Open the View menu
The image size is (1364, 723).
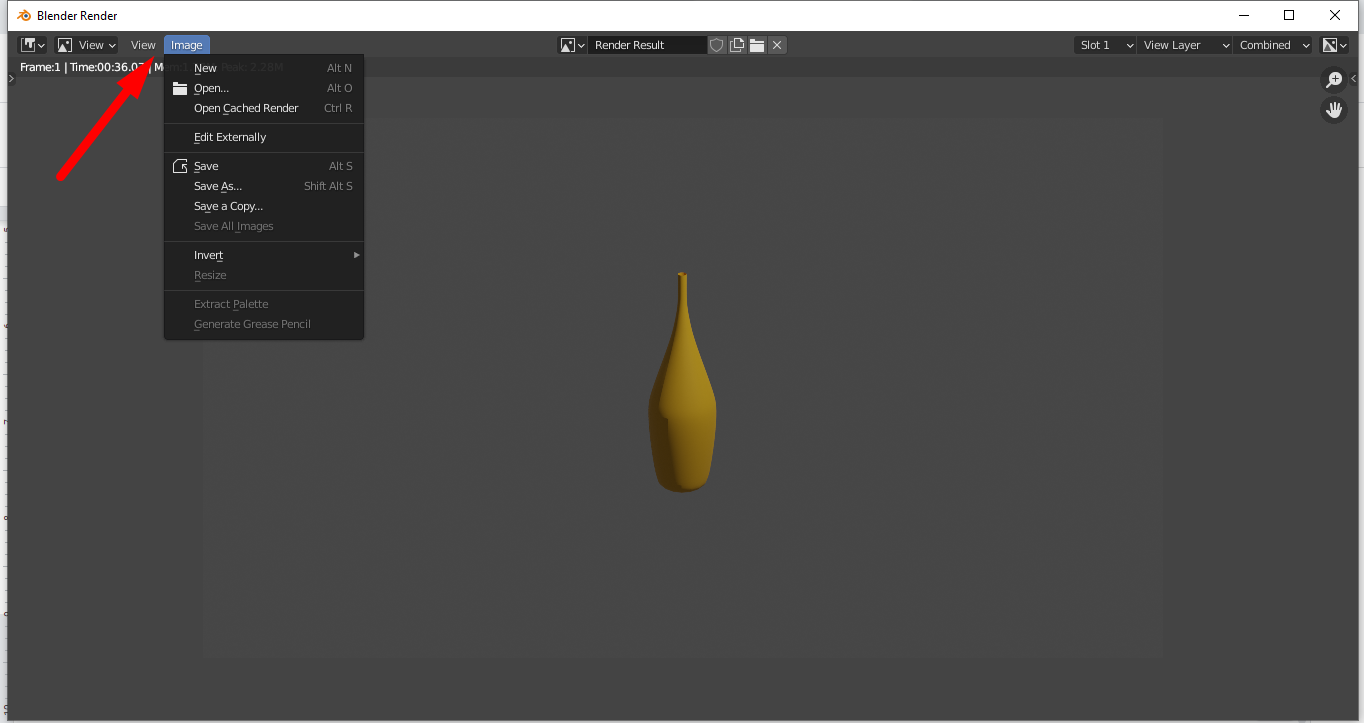pyautogui.click(x=142, y=44)
